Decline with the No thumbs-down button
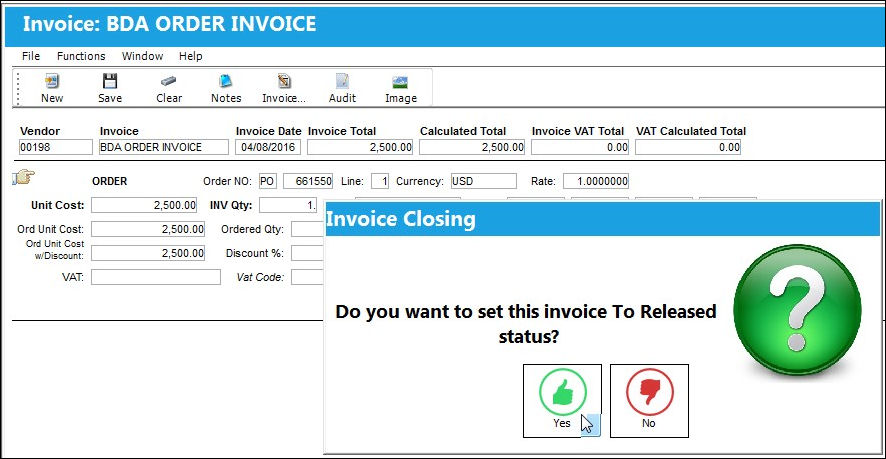 649,401
